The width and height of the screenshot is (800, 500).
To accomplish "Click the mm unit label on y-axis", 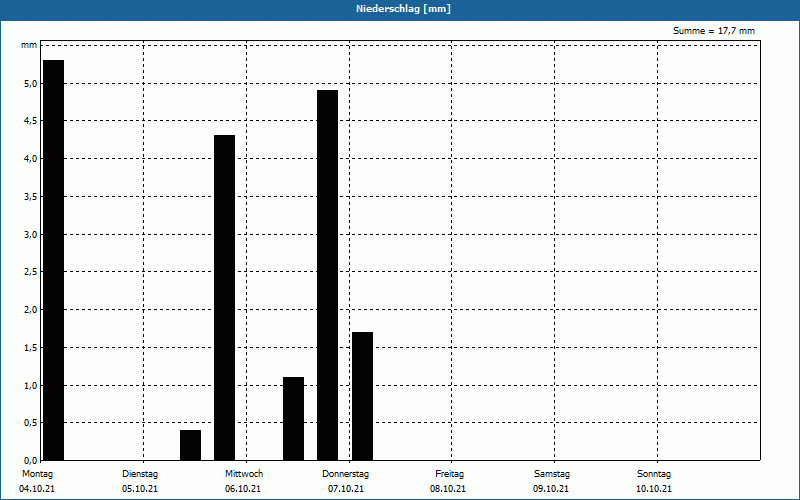I will coord(29,45).
